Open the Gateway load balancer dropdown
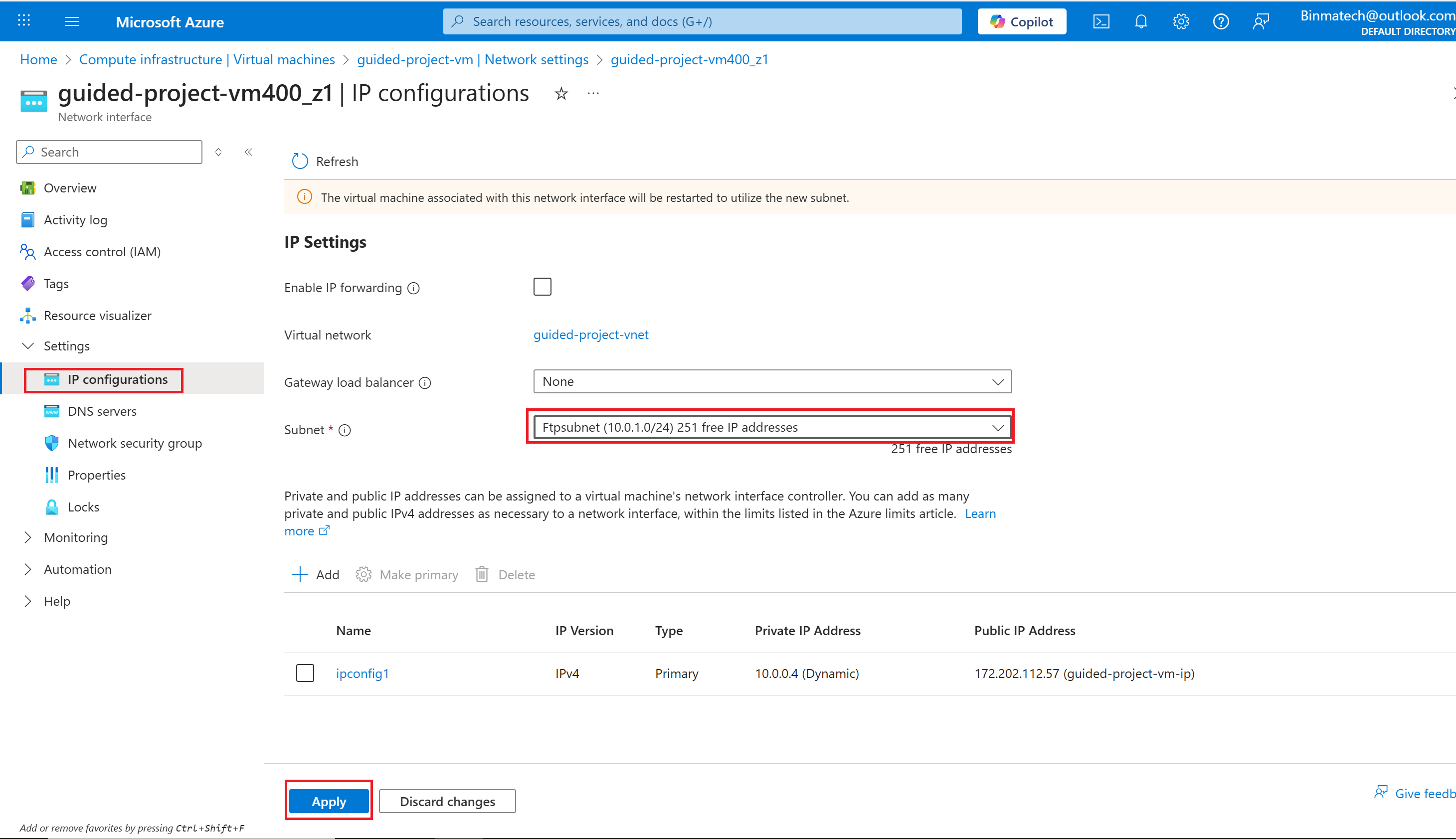Screen dimensions: 1456x839 [772, 381]
